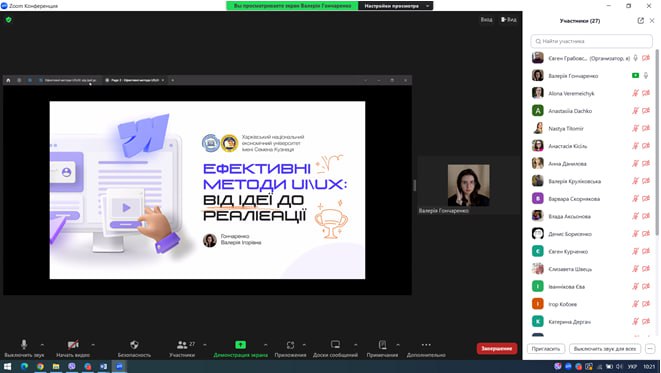Click the Mute All button

point(605,349)
